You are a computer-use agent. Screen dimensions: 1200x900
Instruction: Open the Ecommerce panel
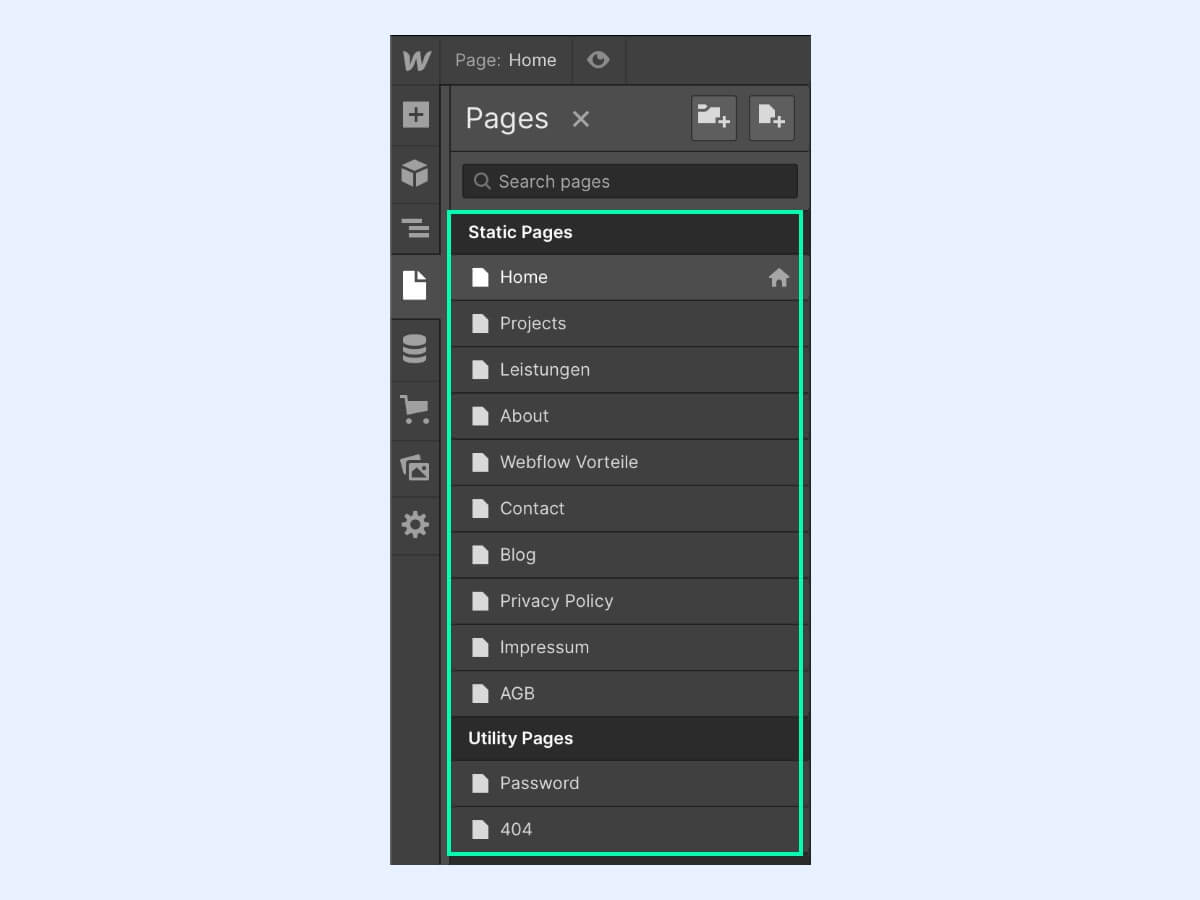coord(414,409)
